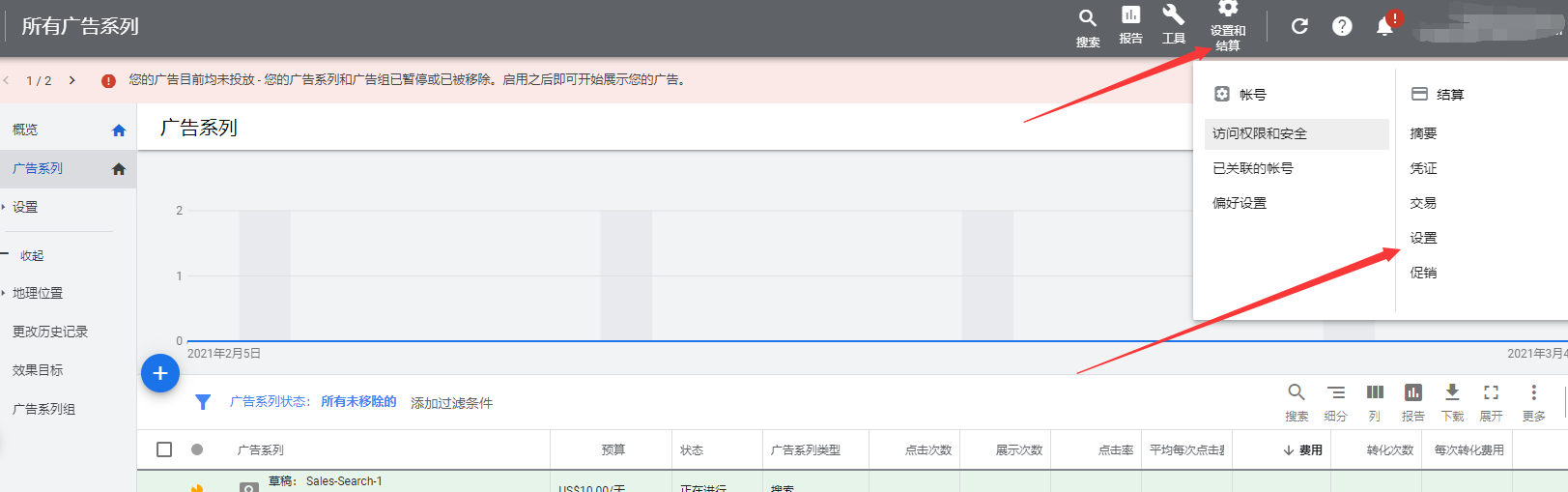Open the 报告 reports icon in header
This screenshot has height=492, width=1568.
click(1130, 15)
